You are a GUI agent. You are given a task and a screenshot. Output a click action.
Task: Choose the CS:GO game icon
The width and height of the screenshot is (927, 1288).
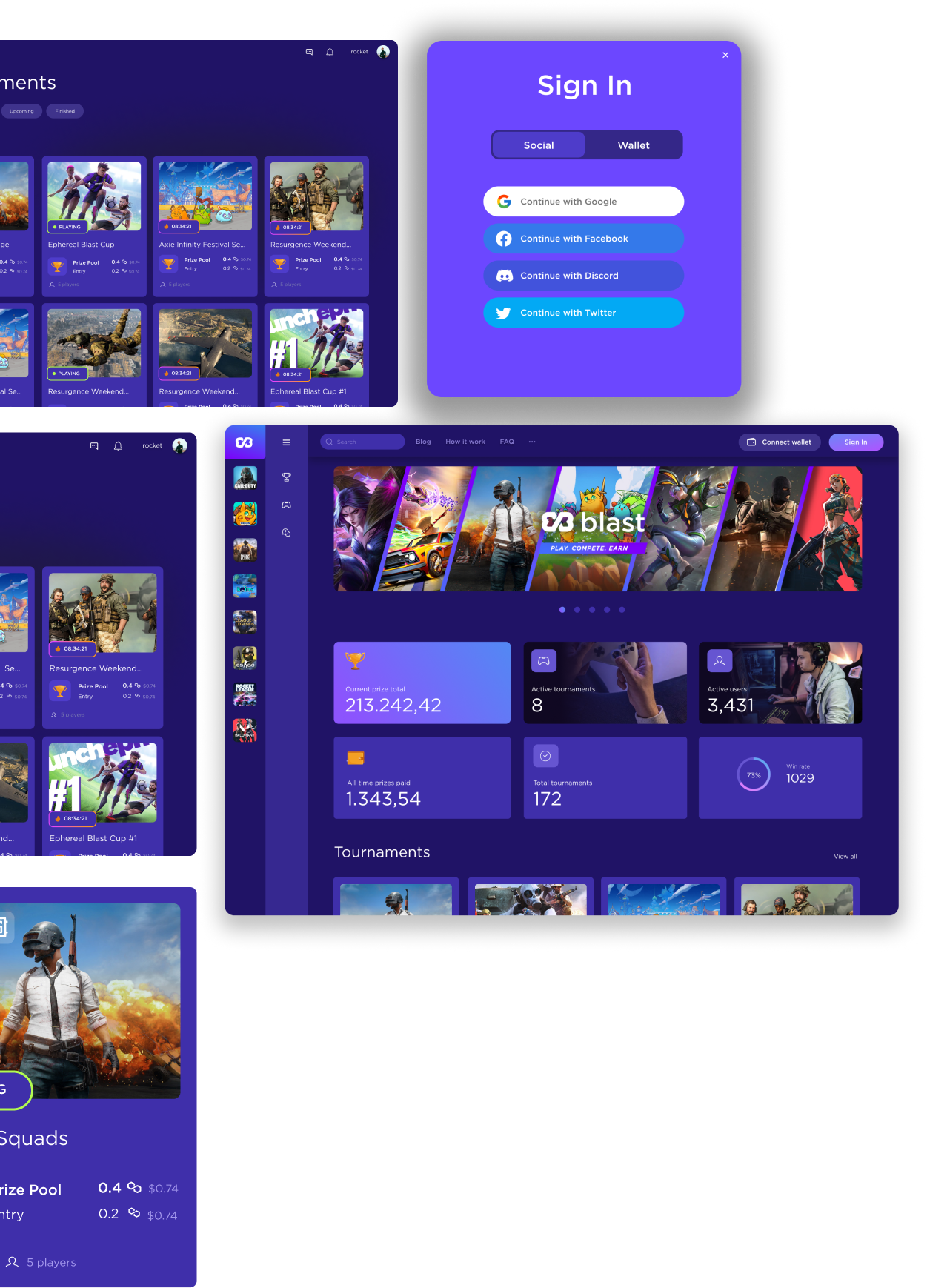(x=245, y=657)
